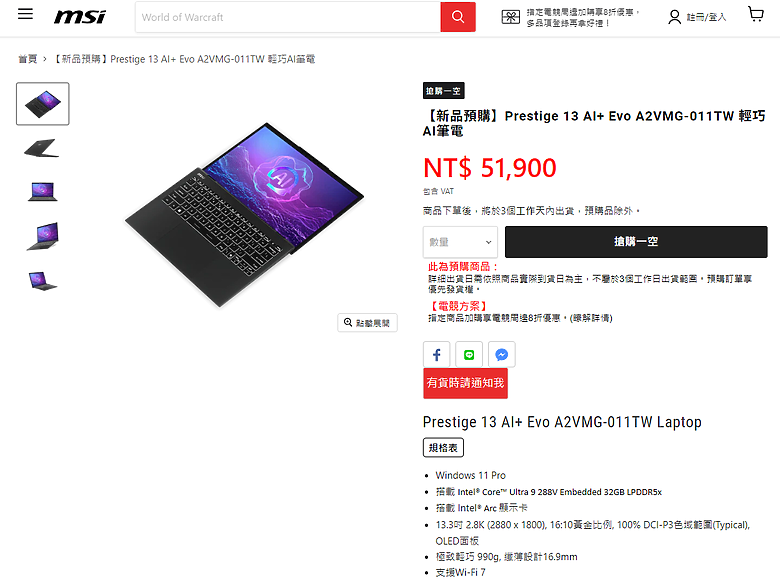Click the zoom expand image button
The image size is (780, 581).
[x=368, y=323]
